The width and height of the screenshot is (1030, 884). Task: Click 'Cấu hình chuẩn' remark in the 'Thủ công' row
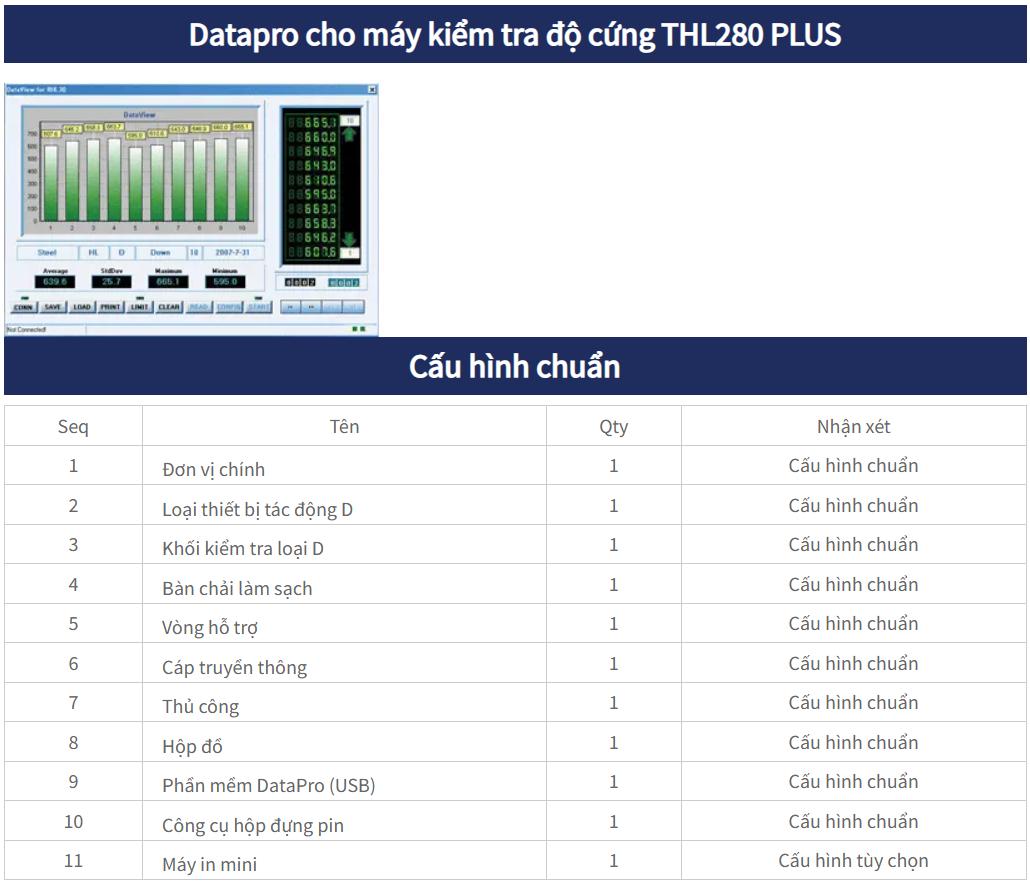[853, 702]
